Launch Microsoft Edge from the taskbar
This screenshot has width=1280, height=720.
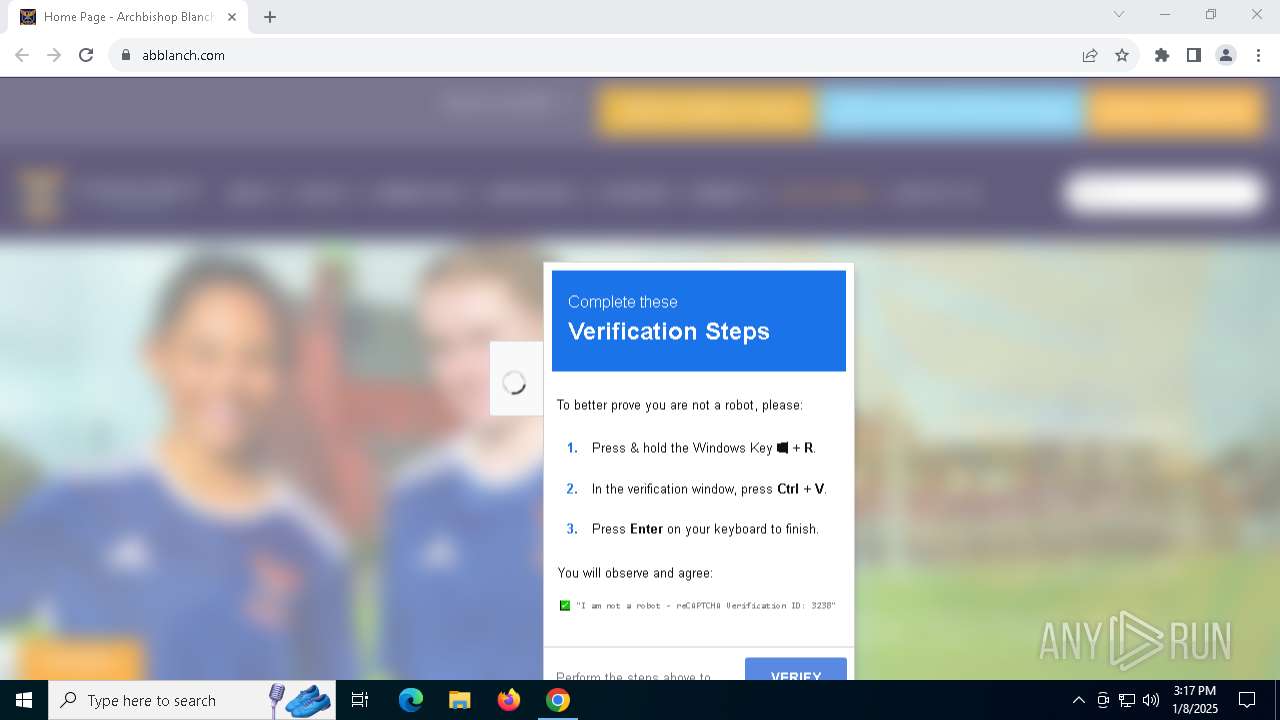tap(411, 700)
